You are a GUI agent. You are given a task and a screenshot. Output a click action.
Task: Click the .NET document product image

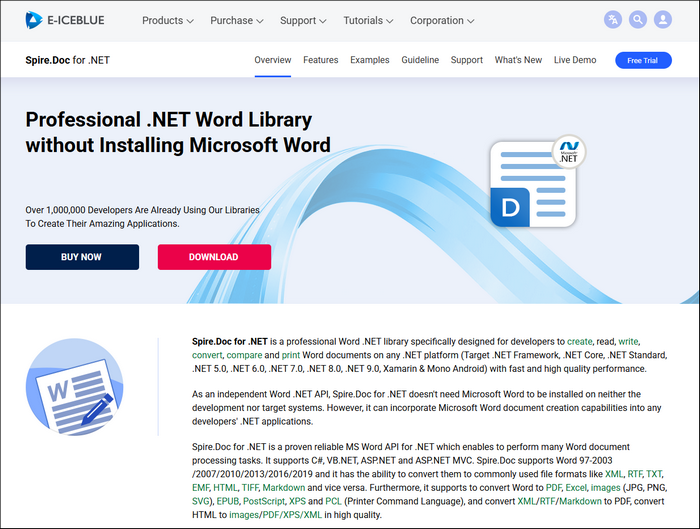click(x=537, y=181)
